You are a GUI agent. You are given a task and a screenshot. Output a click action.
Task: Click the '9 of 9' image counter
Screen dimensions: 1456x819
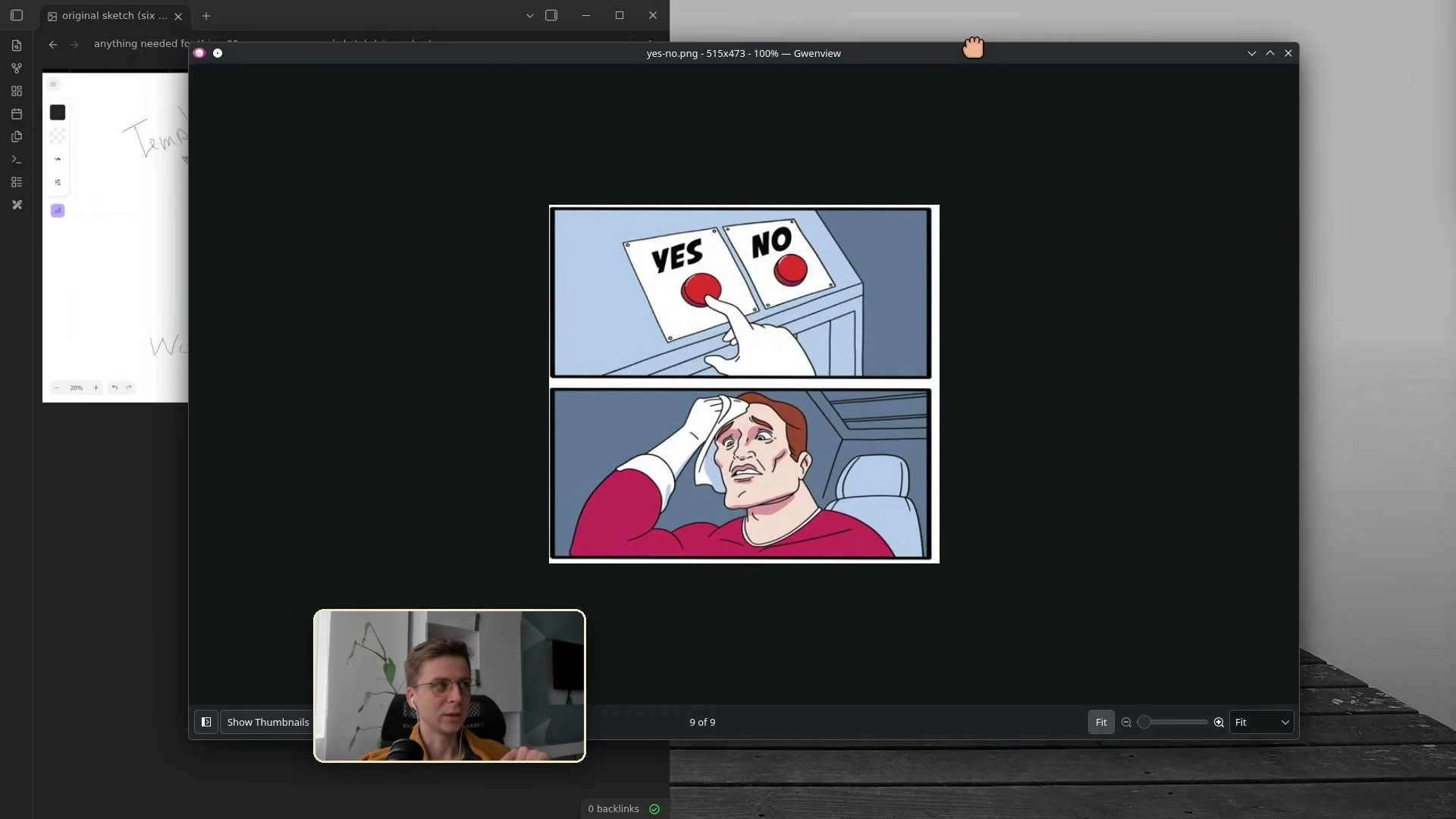pyautogui.click(x=702, y=722)
